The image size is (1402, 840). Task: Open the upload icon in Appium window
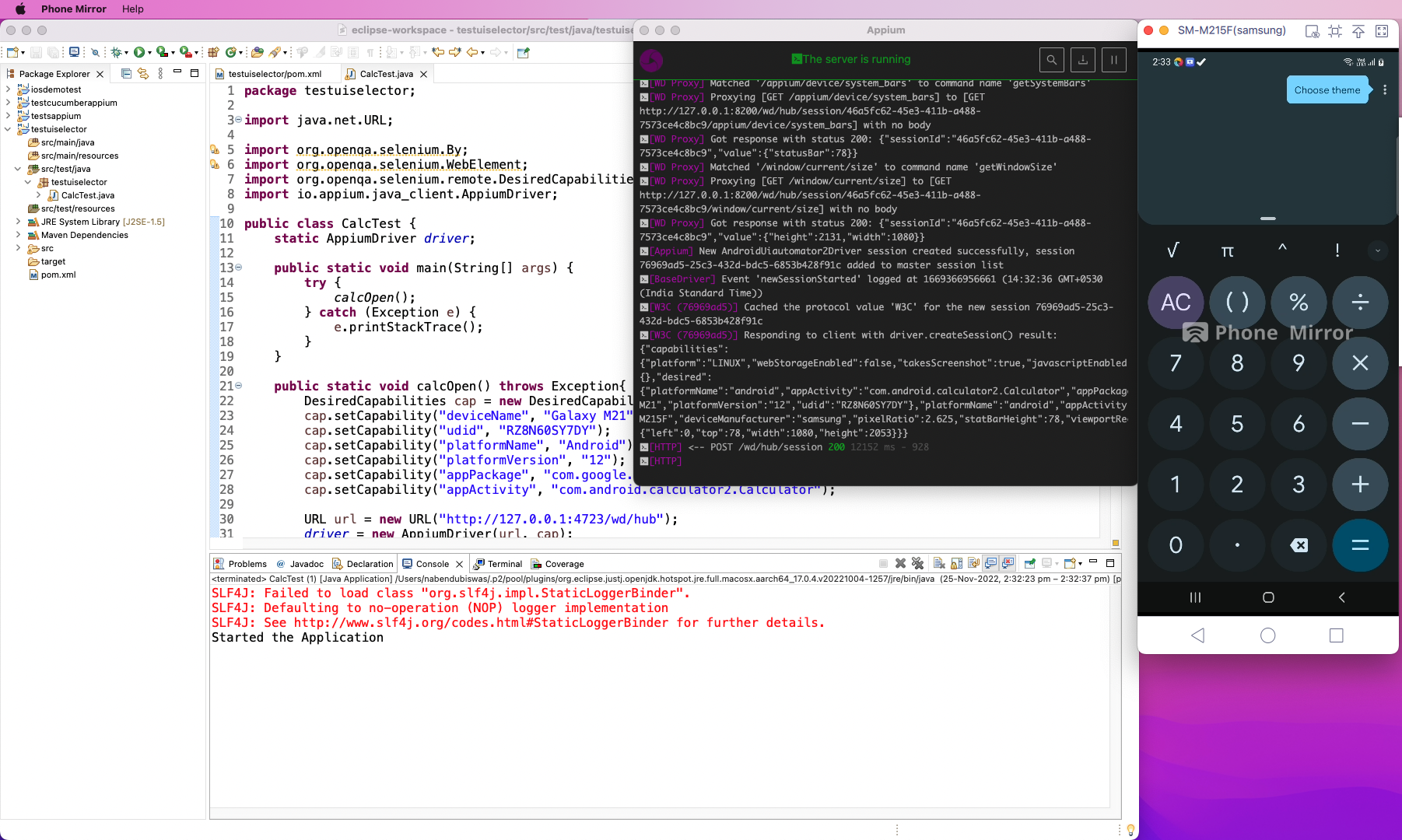coord(1083,59)
